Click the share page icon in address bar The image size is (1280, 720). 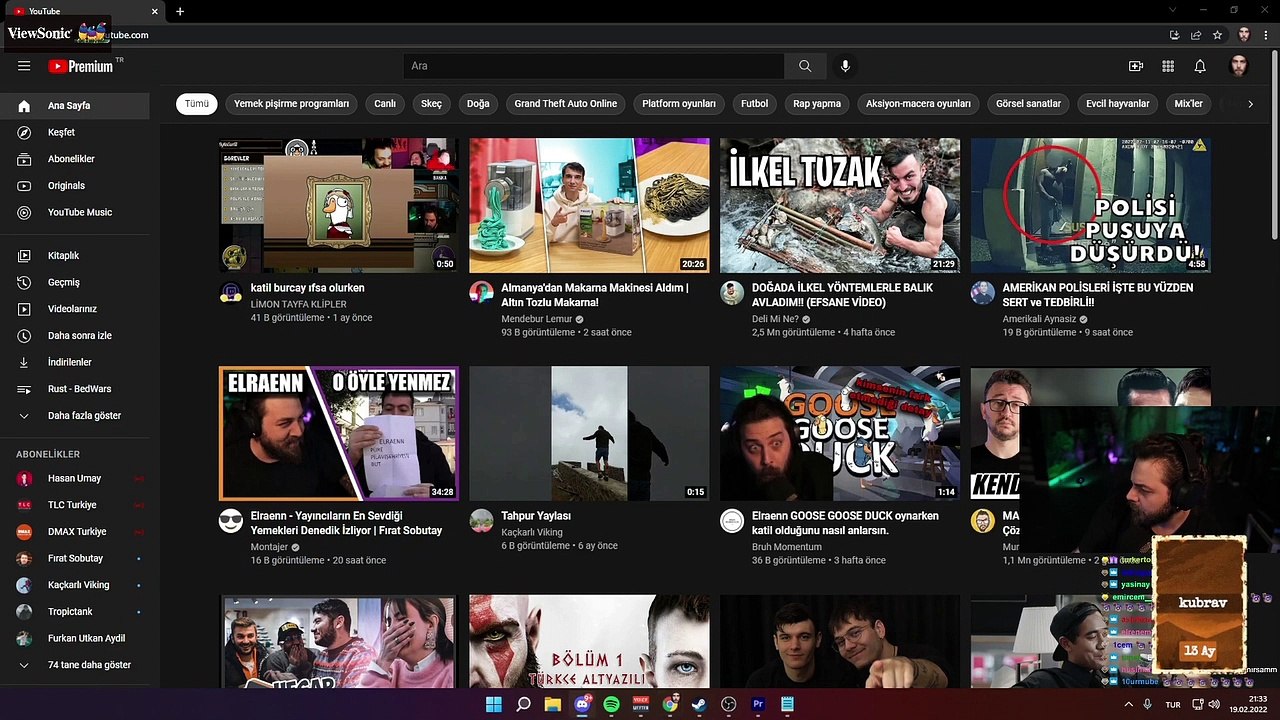click(x=1196, y=34)
